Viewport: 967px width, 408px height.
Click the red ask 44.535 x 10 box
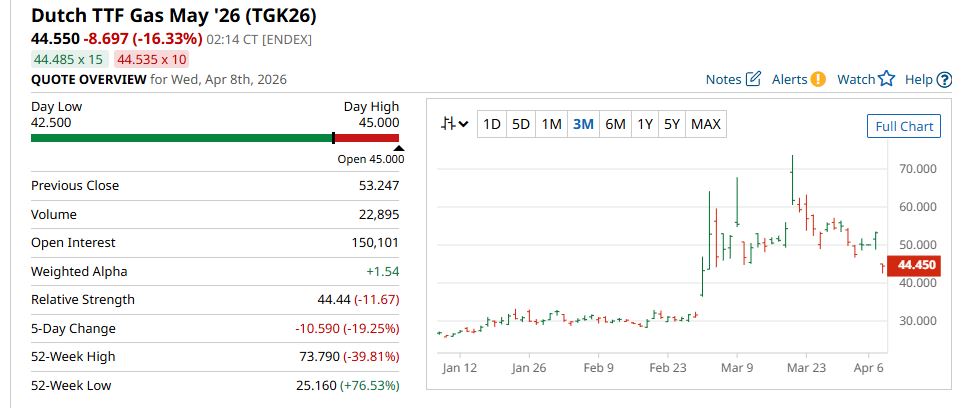click(x=152, y=59)
